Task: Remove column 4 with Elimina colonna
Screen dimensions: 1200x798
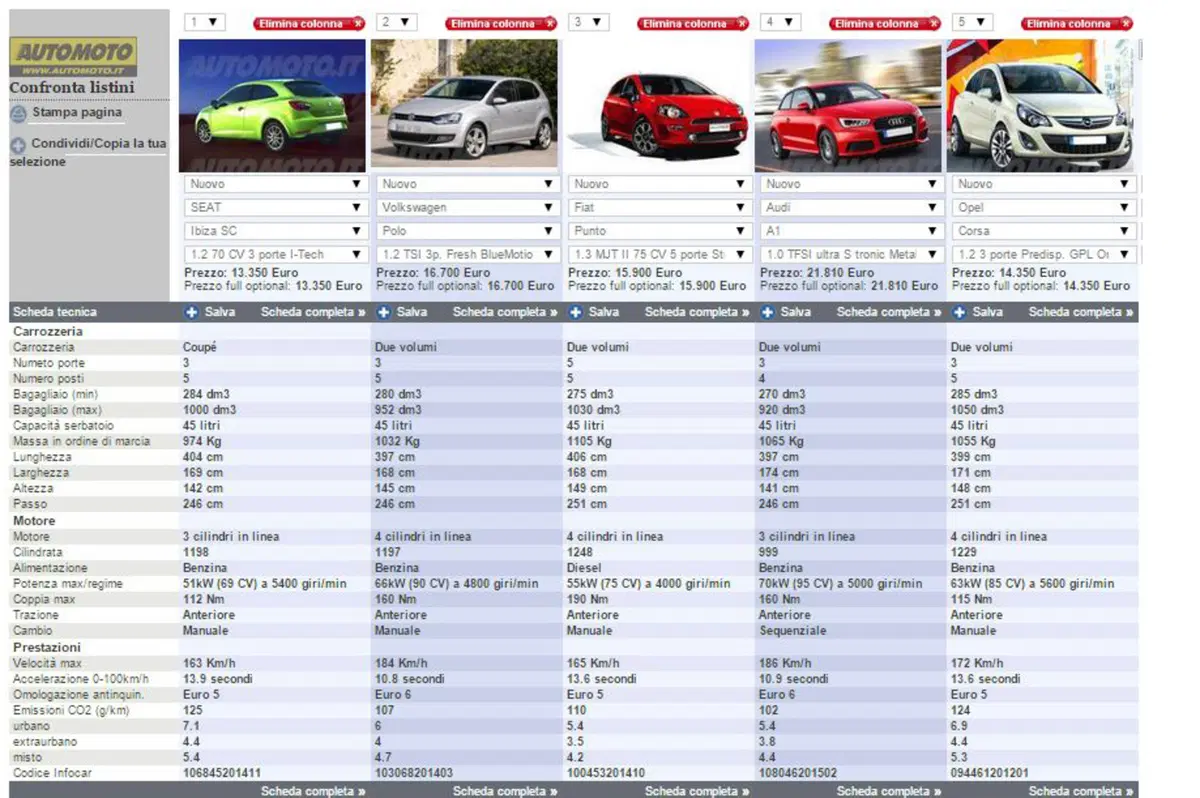Action: tap(885, 23)
